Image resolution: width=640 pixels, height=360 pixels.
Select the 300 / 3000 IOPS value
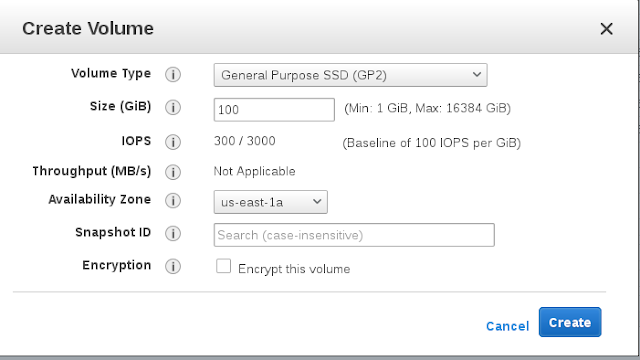pyautogui.click(x=244, y=141)
